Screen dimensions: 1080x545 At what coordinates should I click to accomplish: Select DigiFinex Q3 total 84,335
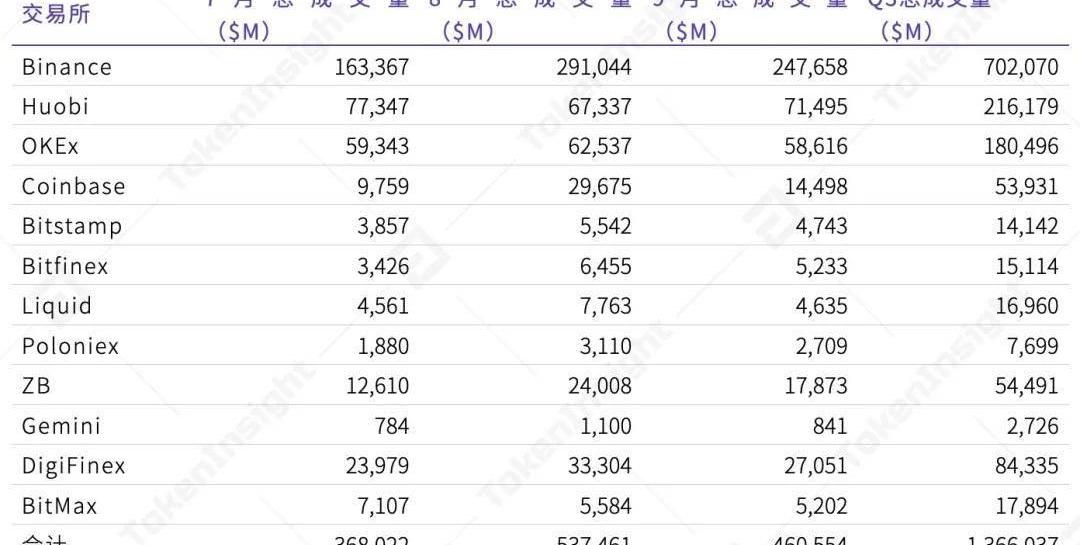tap(1026, 466)
